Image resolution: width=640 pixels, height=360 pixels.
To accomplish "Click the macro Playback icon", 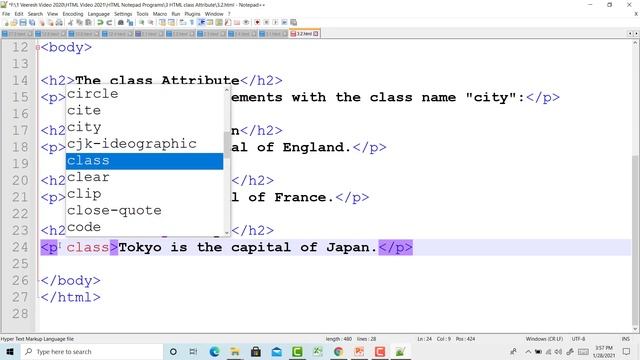I will click(275, 22).
